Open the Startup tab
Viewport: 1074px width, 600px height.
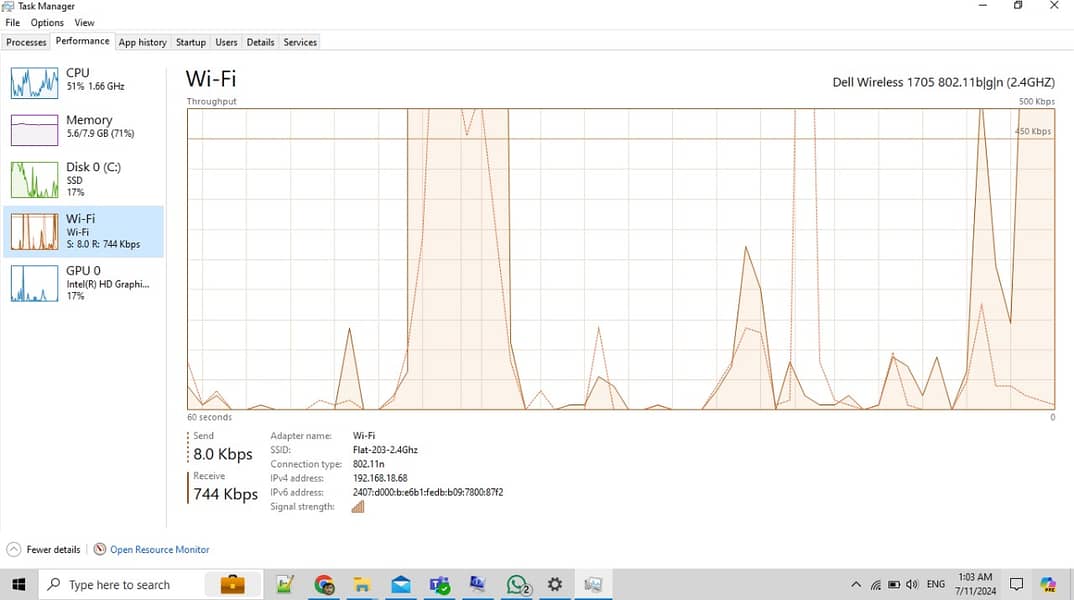(190, 42)
